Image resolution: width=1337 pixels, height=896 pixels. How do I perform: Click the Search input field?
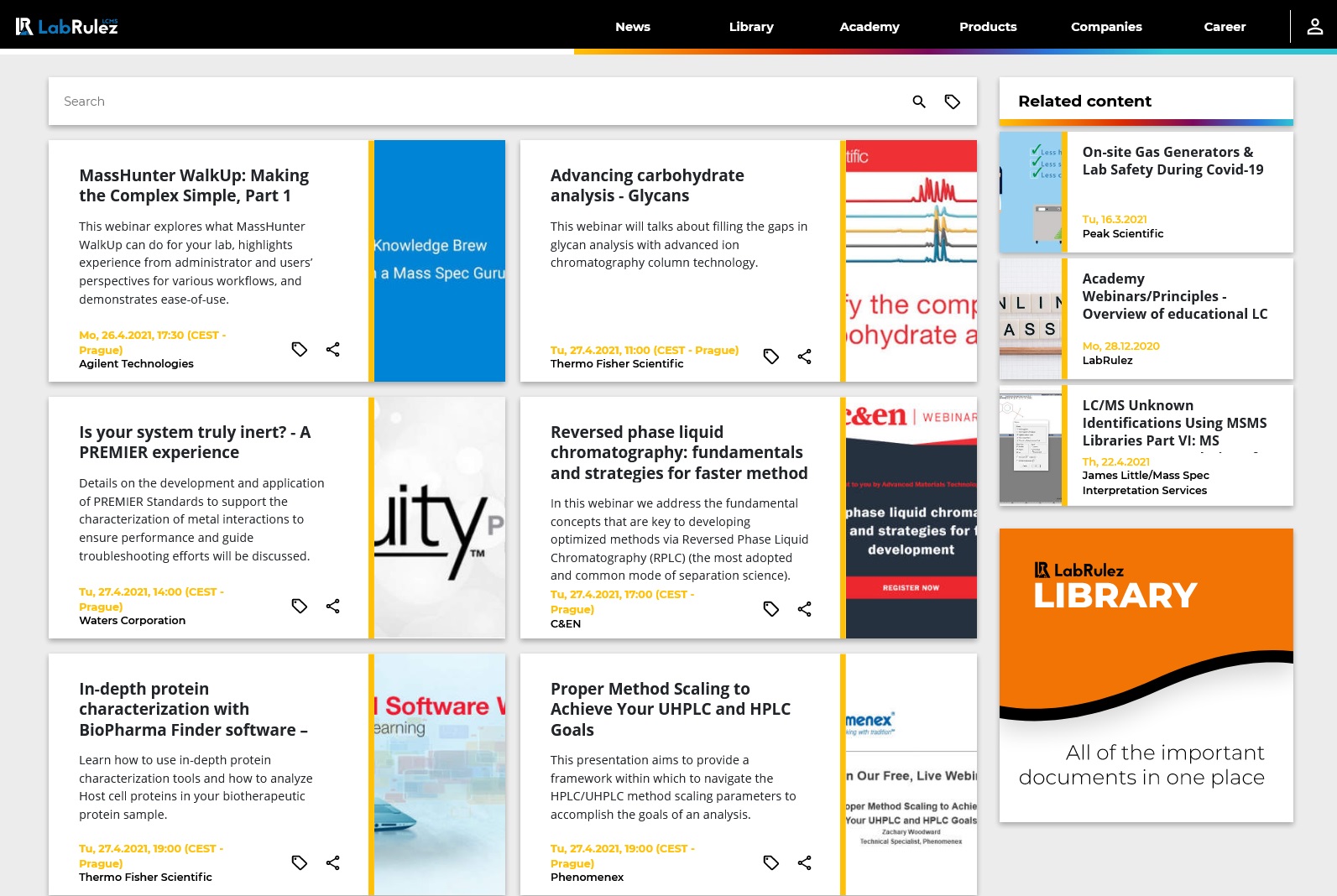coord(478,102)
